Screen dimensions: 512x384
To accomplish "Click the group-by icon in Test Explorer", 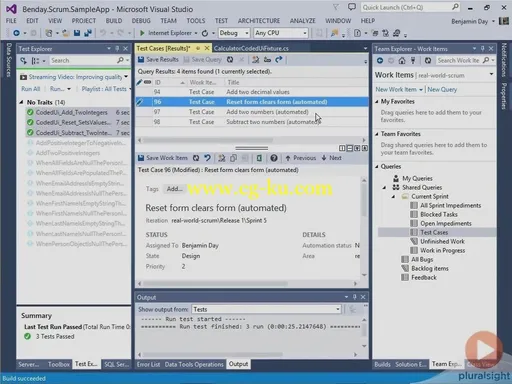I will pos(35,61).
